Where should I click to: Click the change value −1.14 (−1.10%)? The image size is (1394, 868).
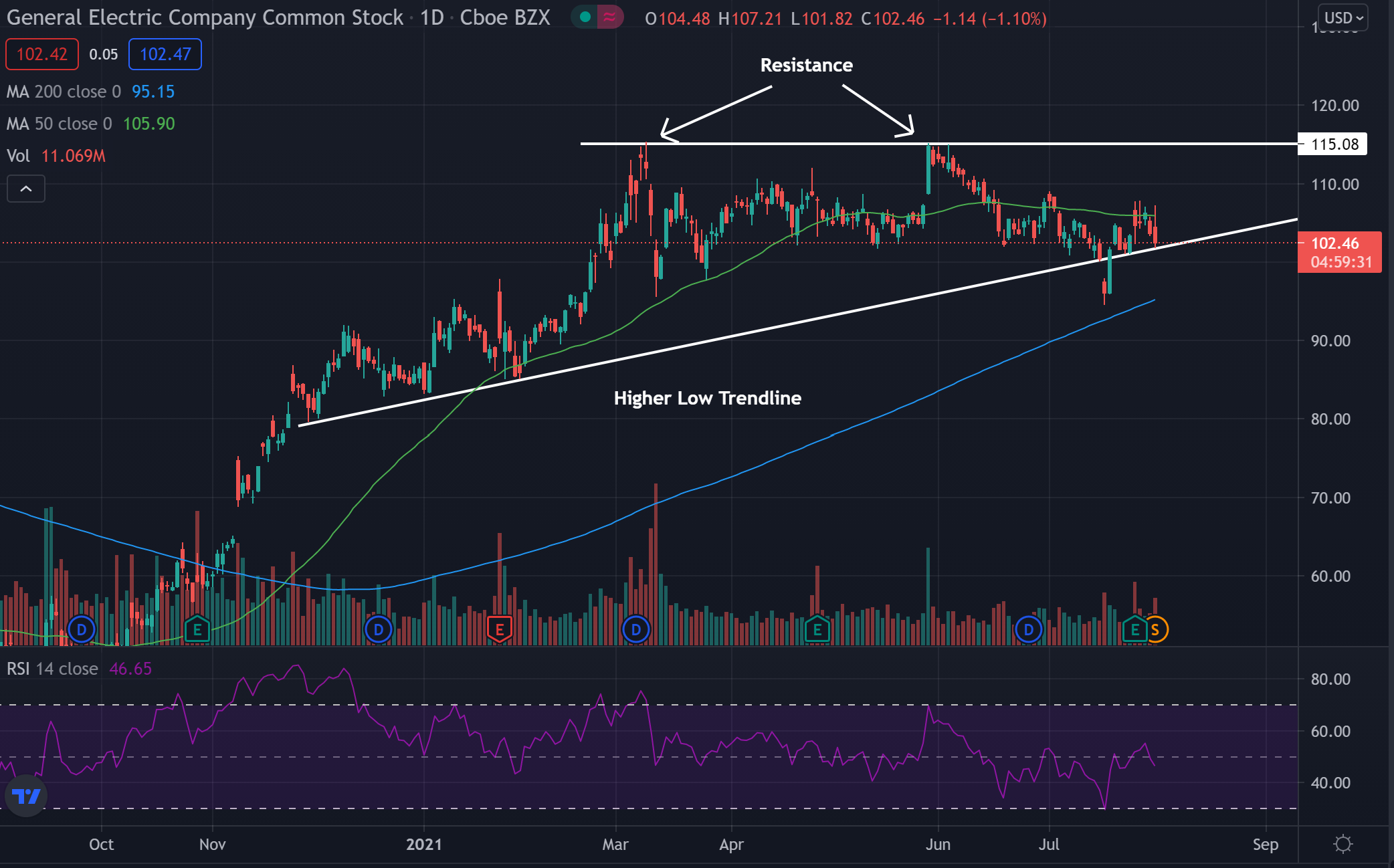point(990,19)
